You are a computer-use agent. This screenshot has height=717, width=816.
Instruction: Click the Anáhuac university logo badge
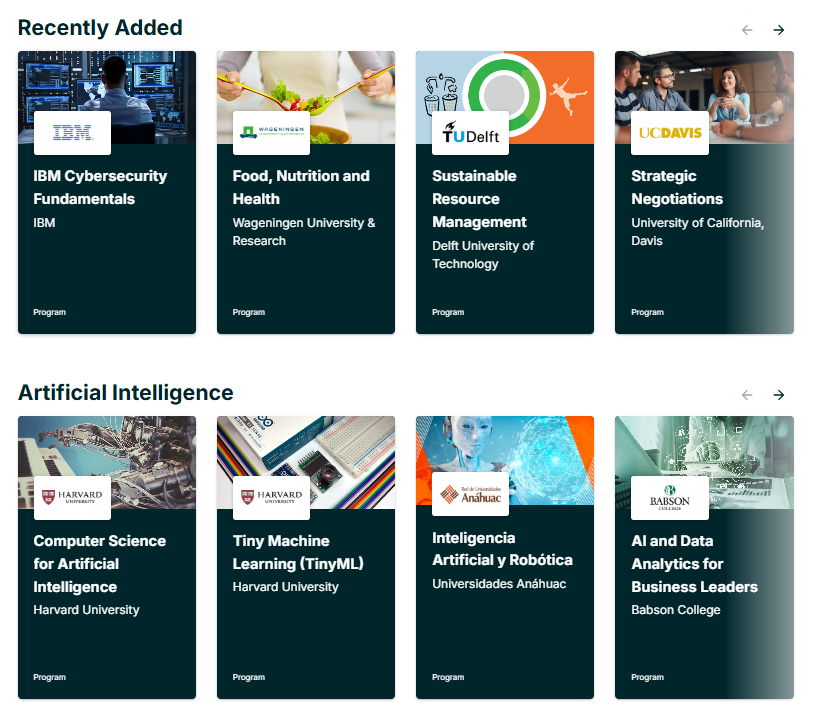(470, 497)
